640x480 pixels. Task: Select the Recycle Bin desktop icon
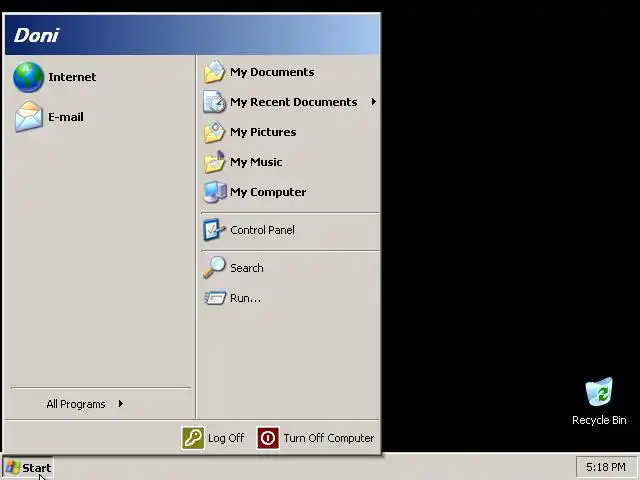[x=599, y=392]
